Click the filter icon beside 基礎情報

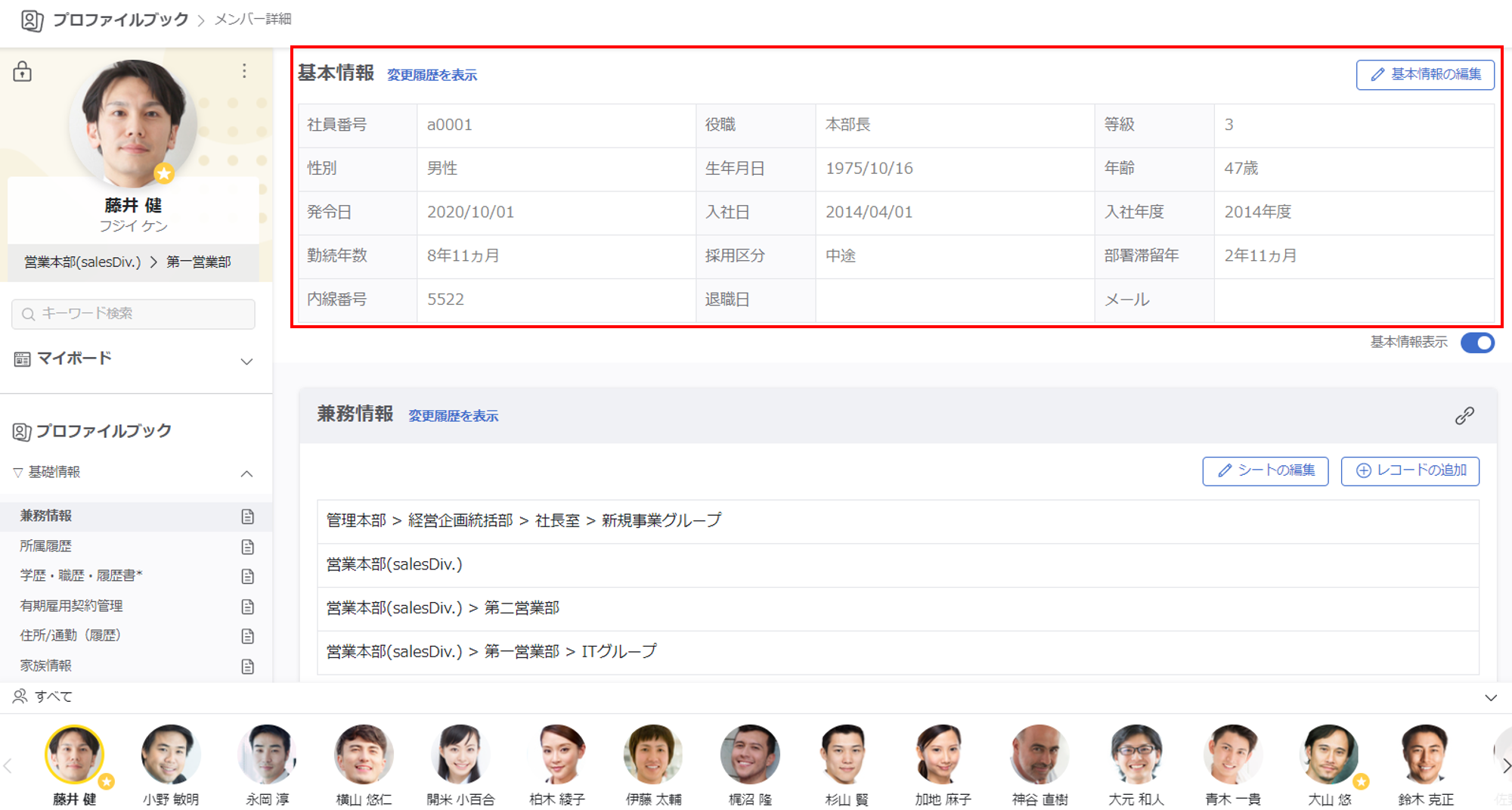click(x=17, y=473)
